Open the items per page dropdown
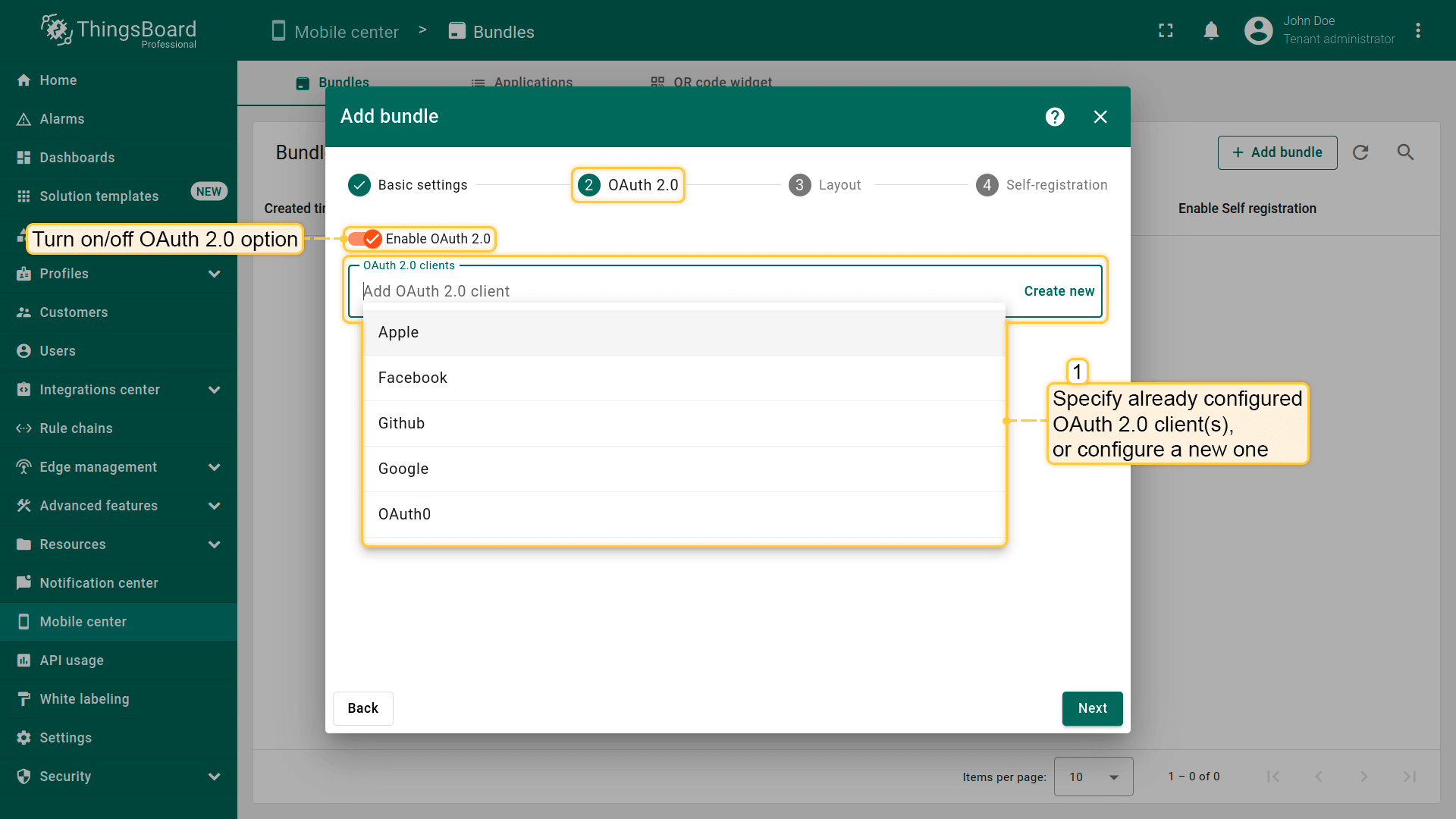Viewport: 1456px width, 819px height. click(x=1093, y=777)
